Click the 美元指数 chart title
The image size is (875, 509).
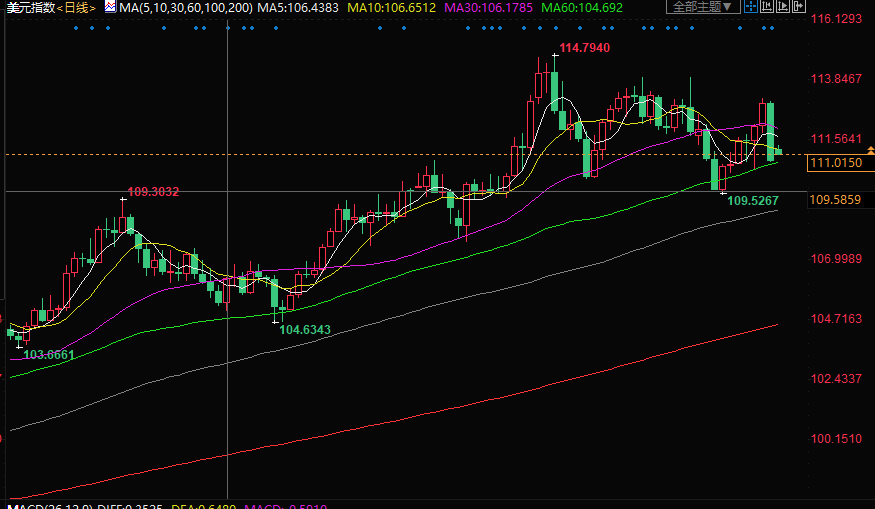28,7
